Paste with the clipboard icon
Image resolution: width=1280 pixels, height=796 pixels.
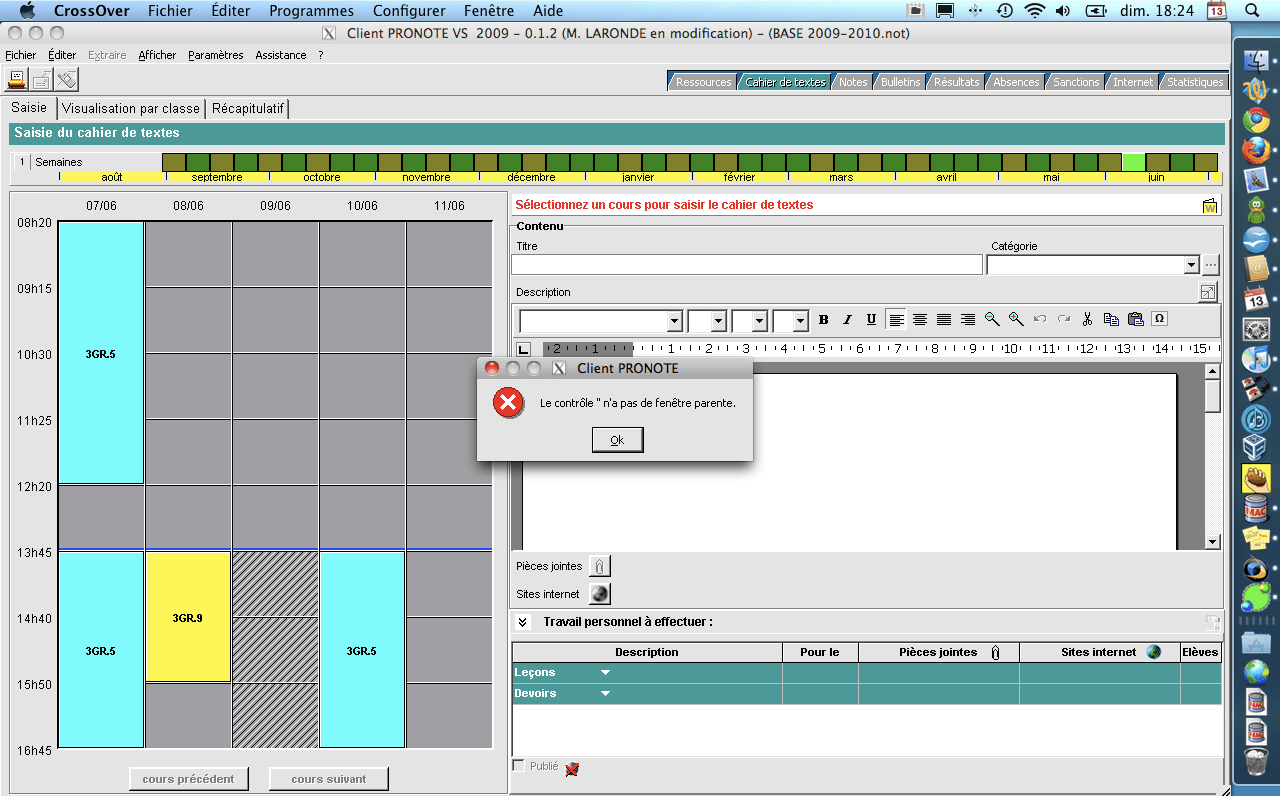pos(1136,320)
